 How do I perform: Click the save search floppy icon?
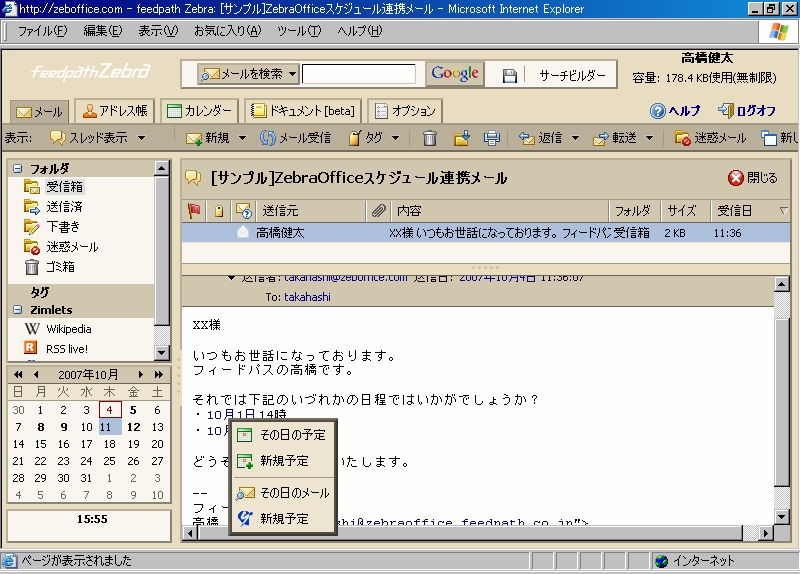[x=509, y=75]
